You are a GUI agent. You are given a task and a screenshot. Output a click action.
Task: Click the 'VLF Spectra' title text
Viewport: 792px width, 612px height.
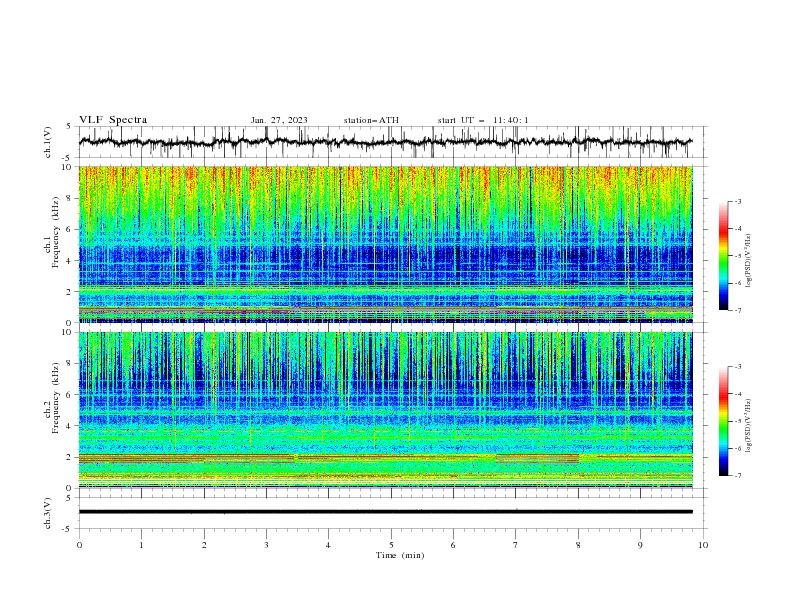click(x=113, y=120)
